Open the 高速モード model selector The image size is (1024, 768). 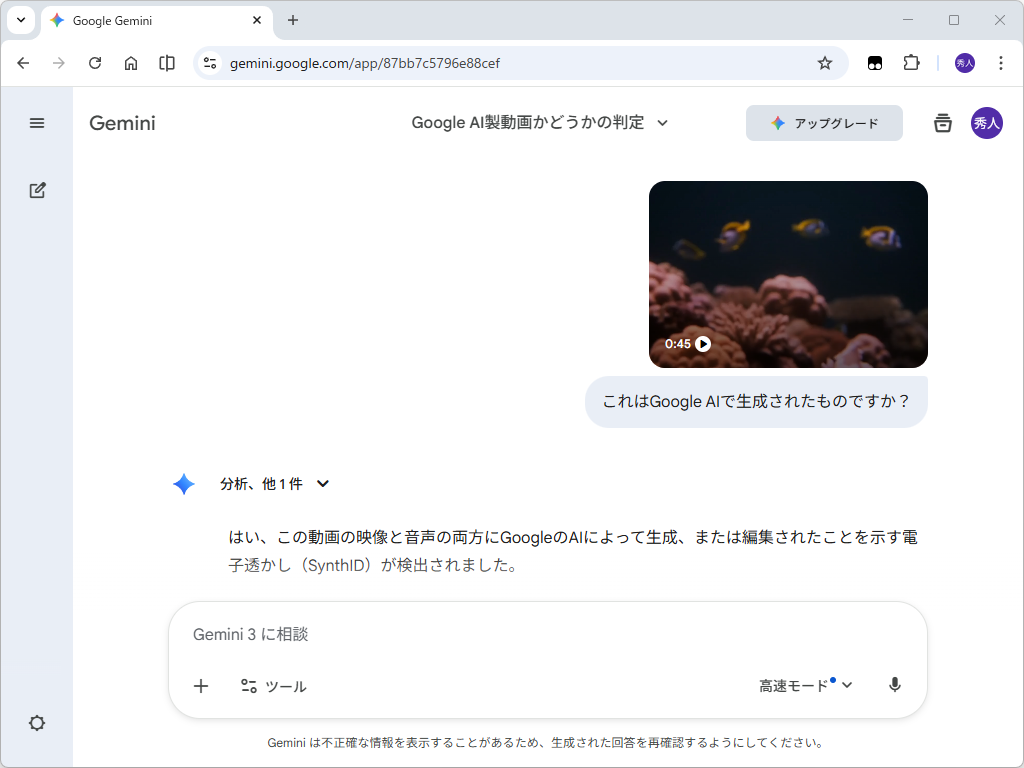click(x=803, y=685)
